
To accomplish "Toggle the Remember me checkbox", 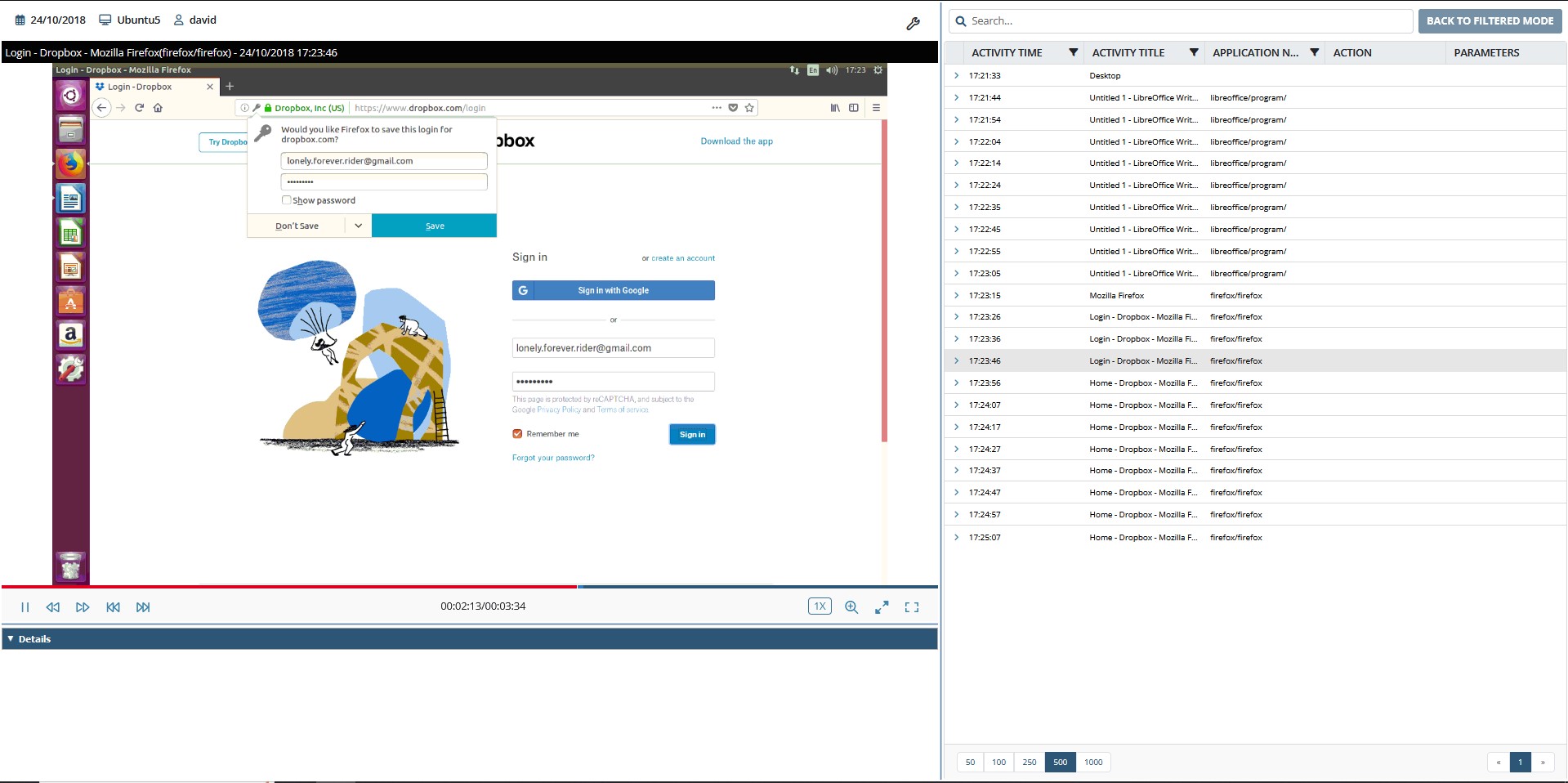I will coord(517,434).
